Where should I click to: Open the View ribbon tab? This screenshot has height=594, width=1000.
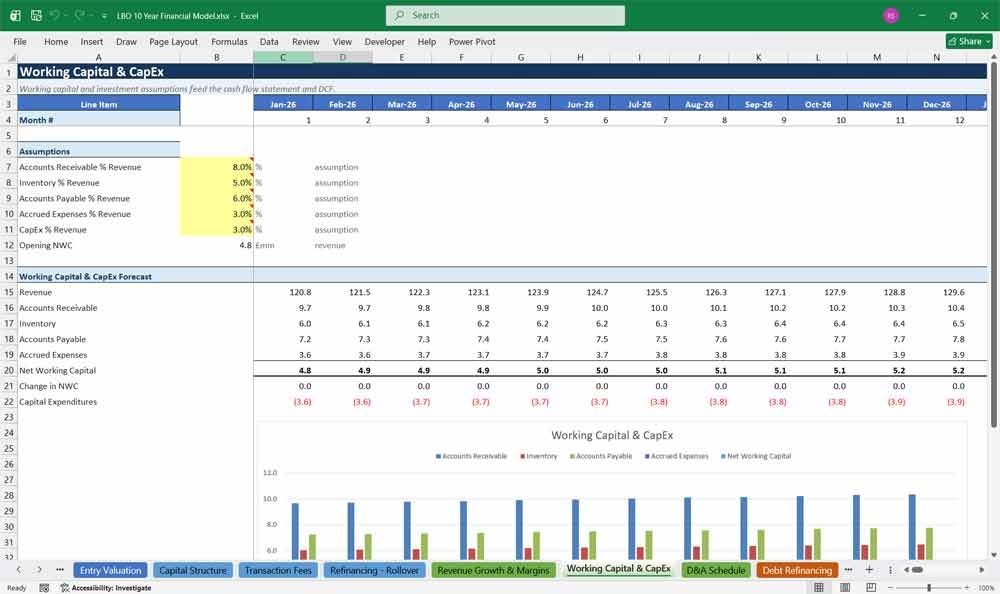342,41
